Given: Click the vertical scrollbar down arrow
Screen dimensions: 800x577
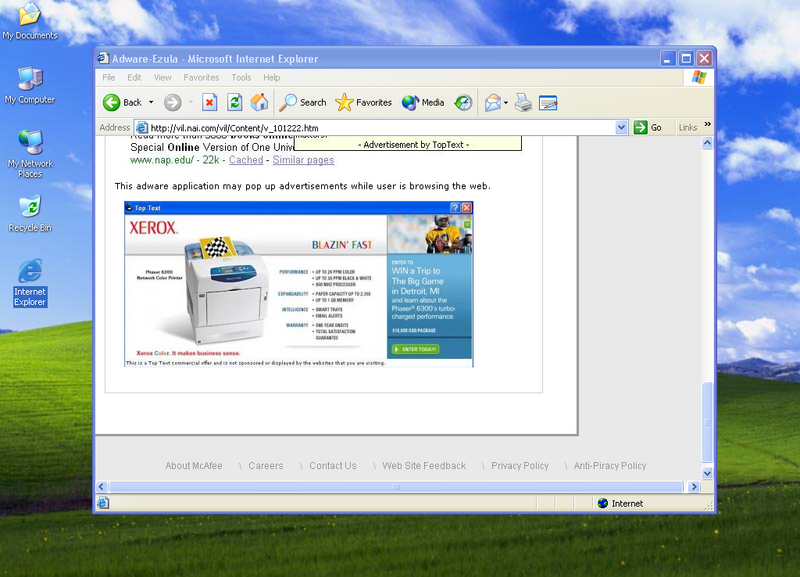Looking at the screenshot, I should (x=707, y=473).
